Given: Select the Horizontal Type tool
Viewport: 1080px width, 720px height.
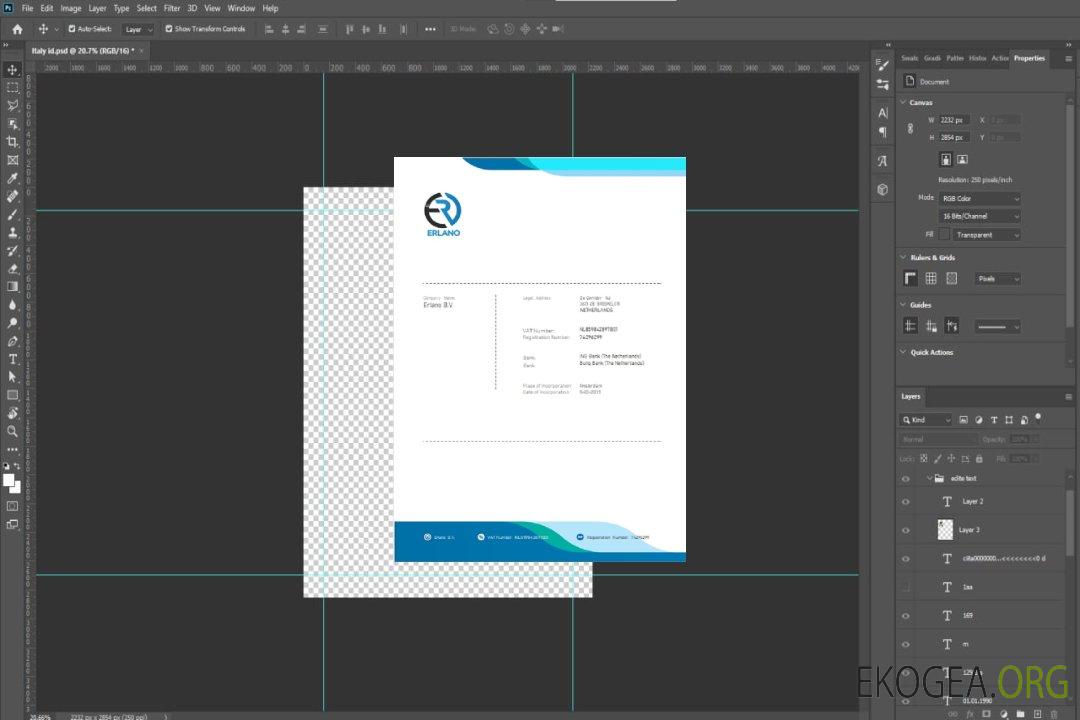Looking at the screenshot, I should tap(13, 358).
